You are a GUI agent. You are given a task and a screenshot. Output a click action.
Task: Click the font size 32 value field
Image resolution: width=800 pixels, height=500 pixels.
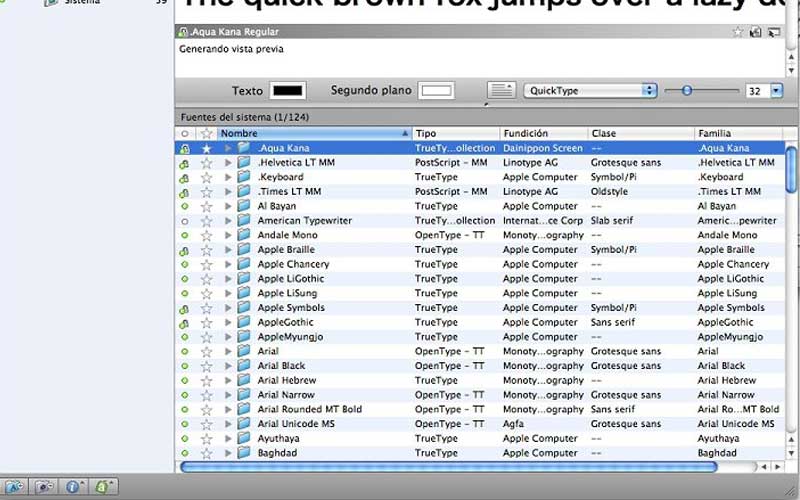(757, 91)
